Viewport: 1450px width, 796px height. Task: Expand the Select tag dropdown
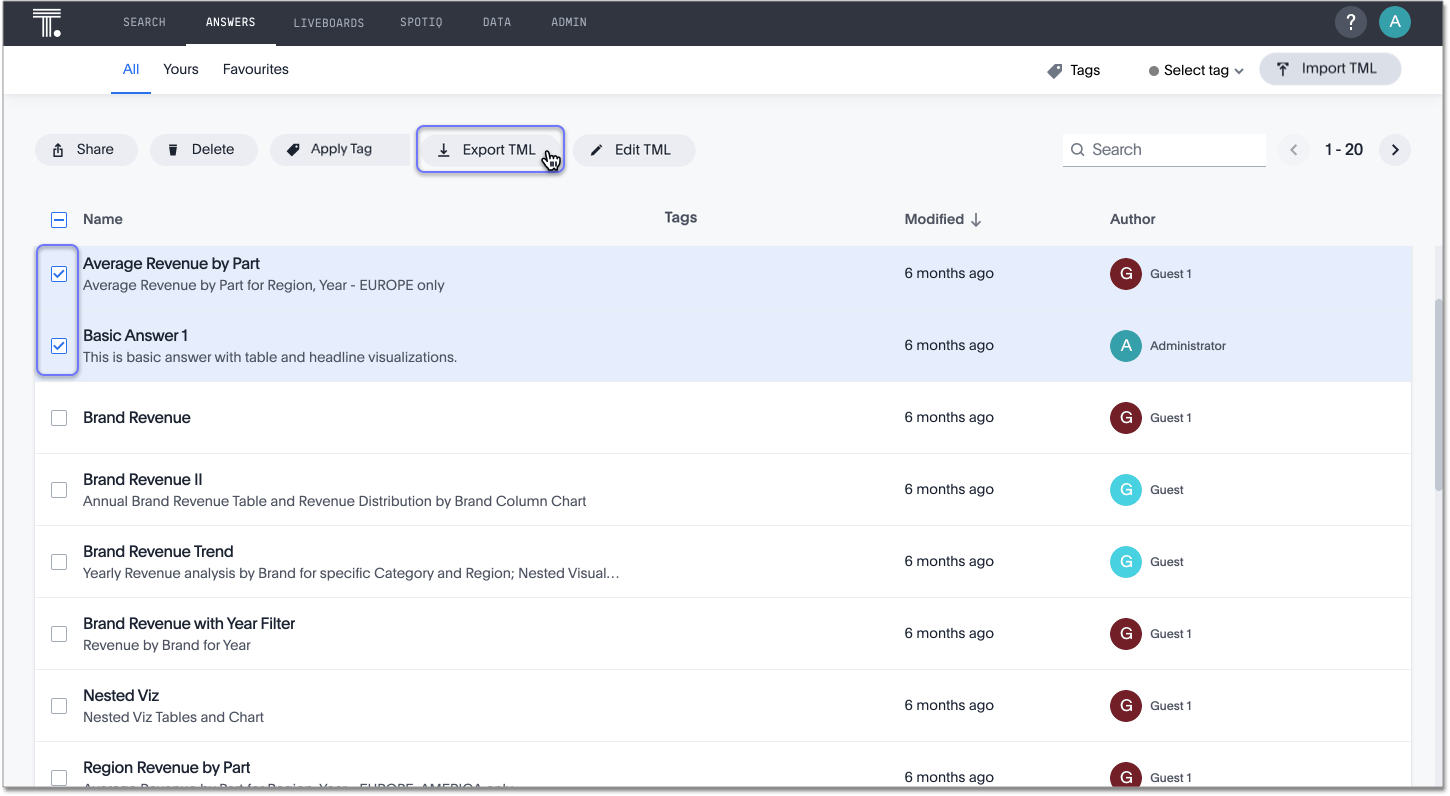1196,71
